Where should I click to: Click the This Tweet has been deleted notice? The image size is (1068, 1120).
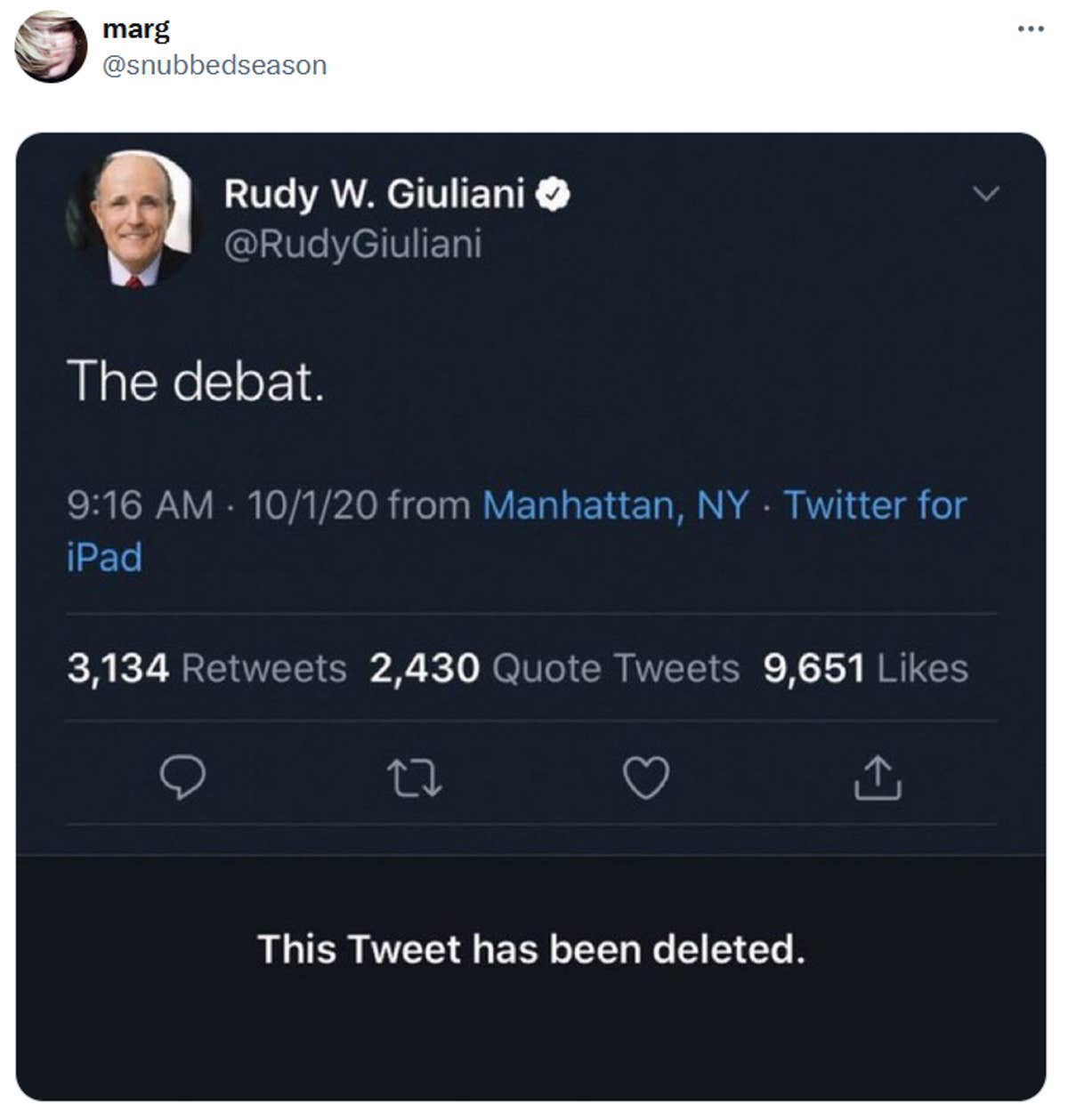pos(534,949)
